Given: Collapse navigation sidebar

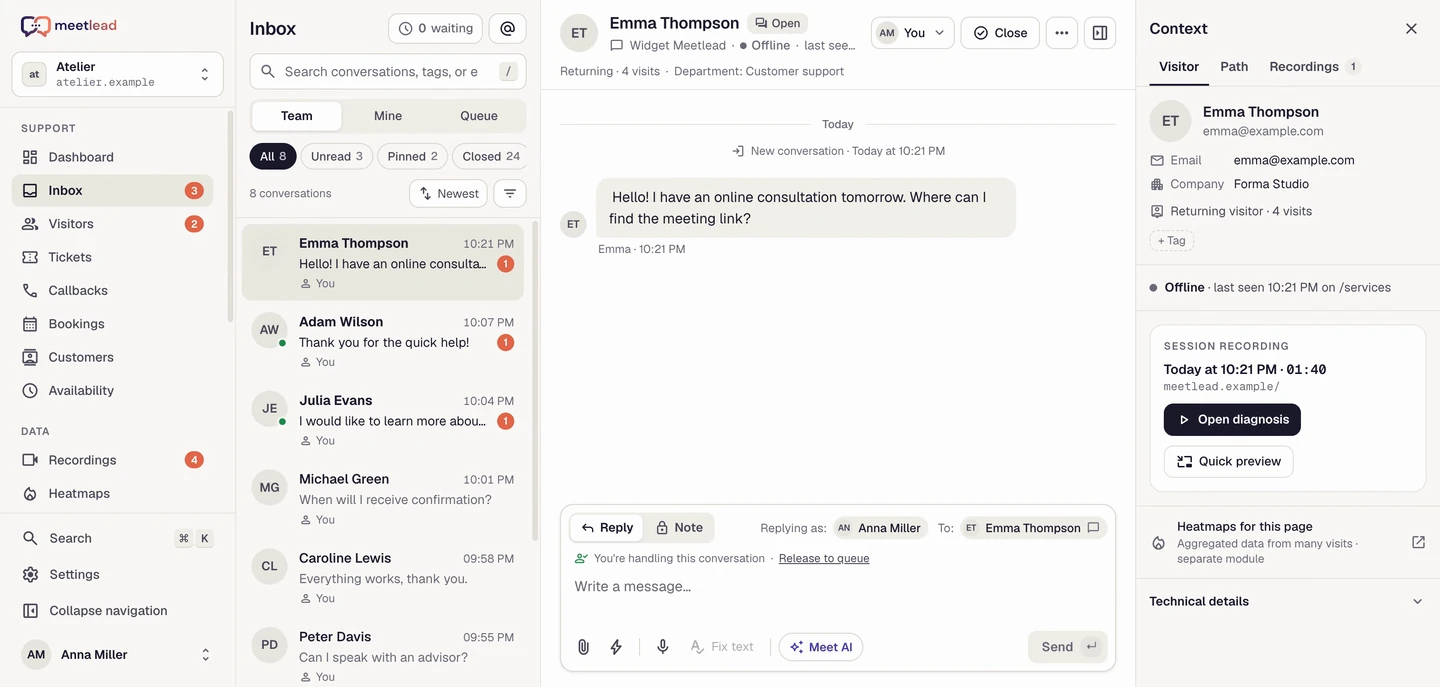Looking at the screenshot, I should pyautogui.click(x=117, y=610).
